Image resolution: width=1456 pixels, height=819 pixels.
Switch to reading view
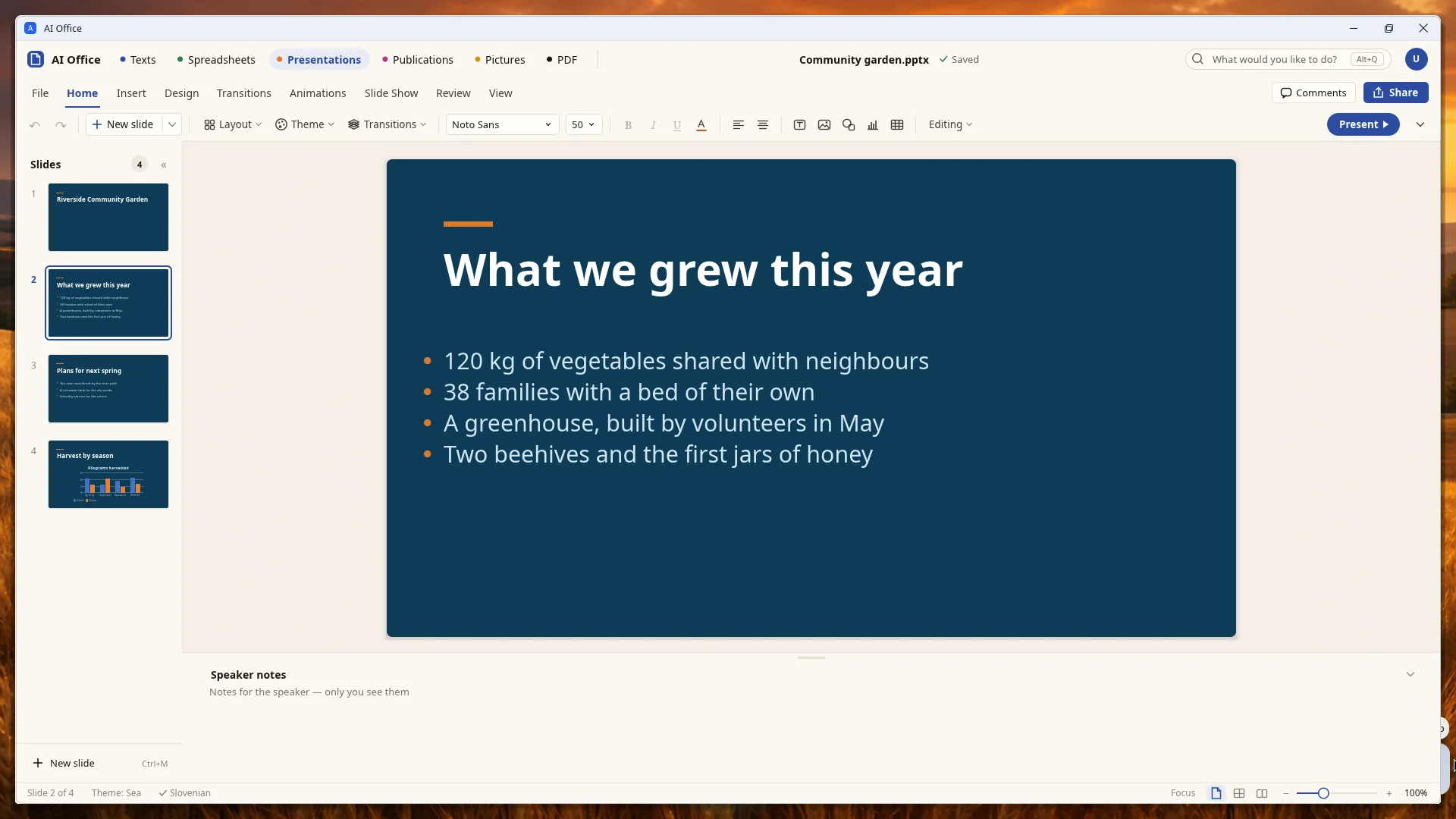click(1262, 793)
